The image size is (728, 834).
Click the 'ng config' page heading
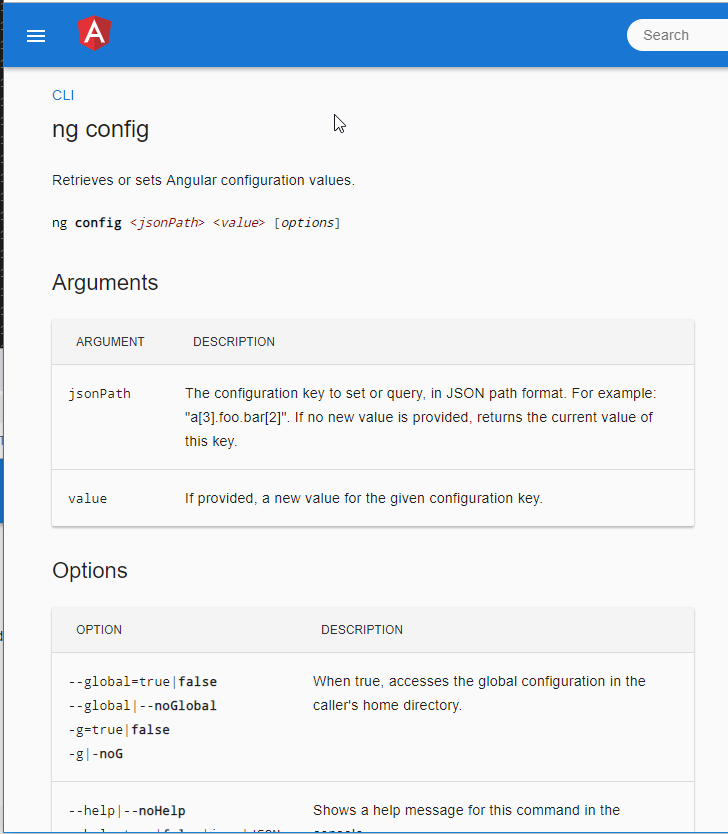coord(101,130)
